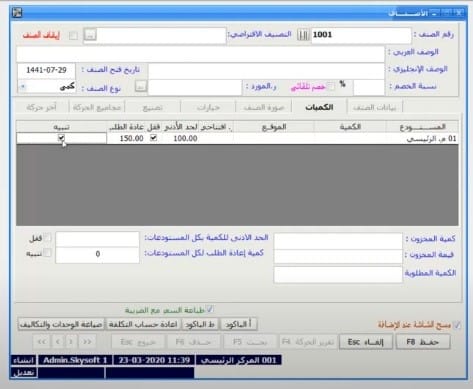Click the الحد الأدنى للكمية بكل المستودعات field
The width and height of the screenshot is (473, 389).
point(97,239)
